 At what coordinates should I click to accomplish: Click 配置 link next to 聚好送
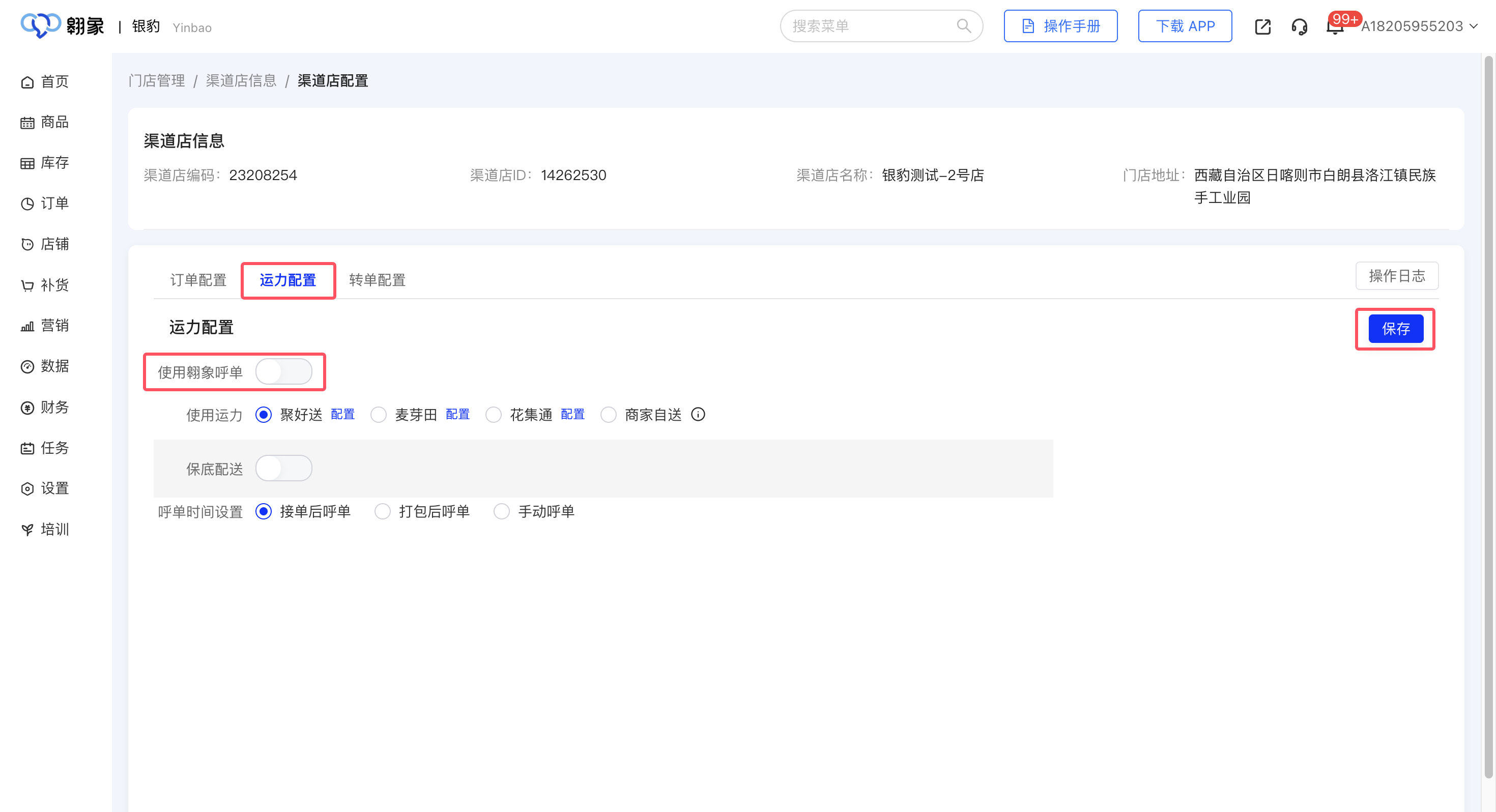click(x=342, y=414)
